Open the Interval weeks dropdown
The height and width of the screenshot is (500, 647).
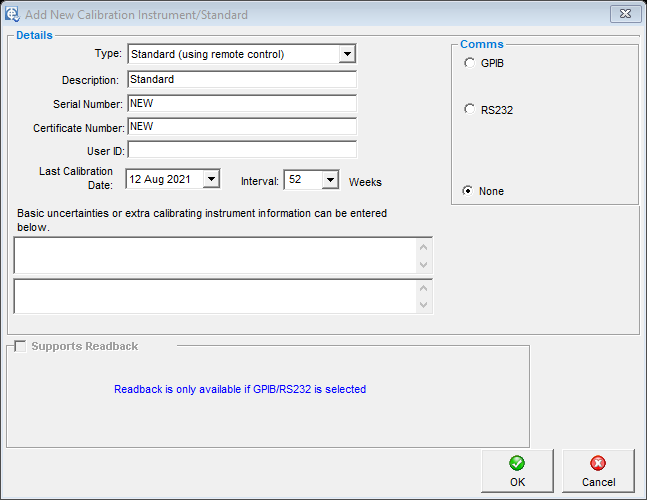[330, 180]
